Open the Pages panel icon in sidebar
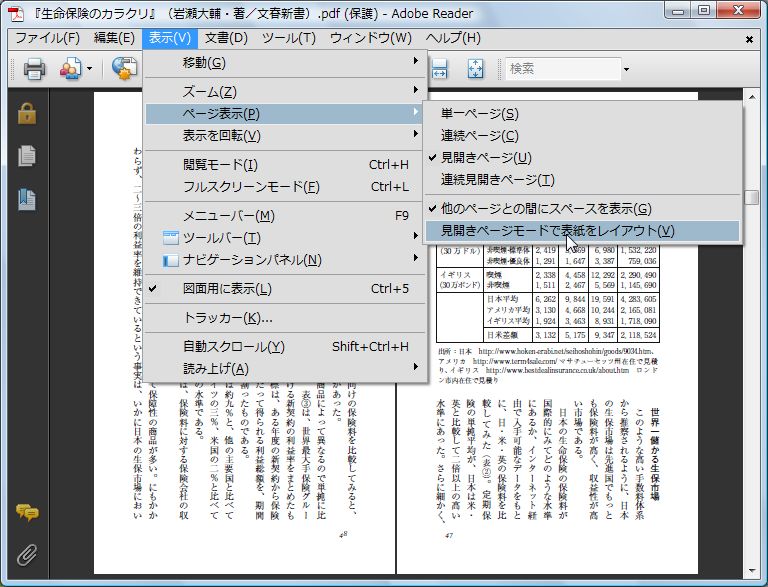Screen dimensions: 768x587 click(x=27, y=156)
